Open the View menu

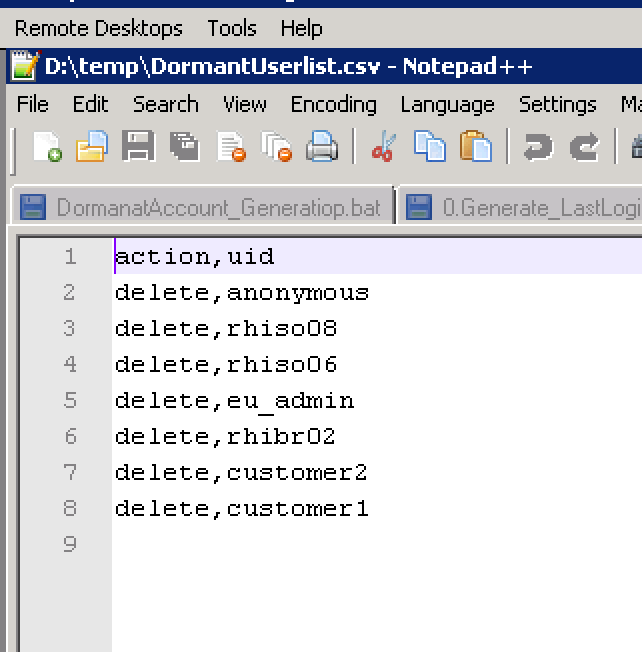coord(244,104)
